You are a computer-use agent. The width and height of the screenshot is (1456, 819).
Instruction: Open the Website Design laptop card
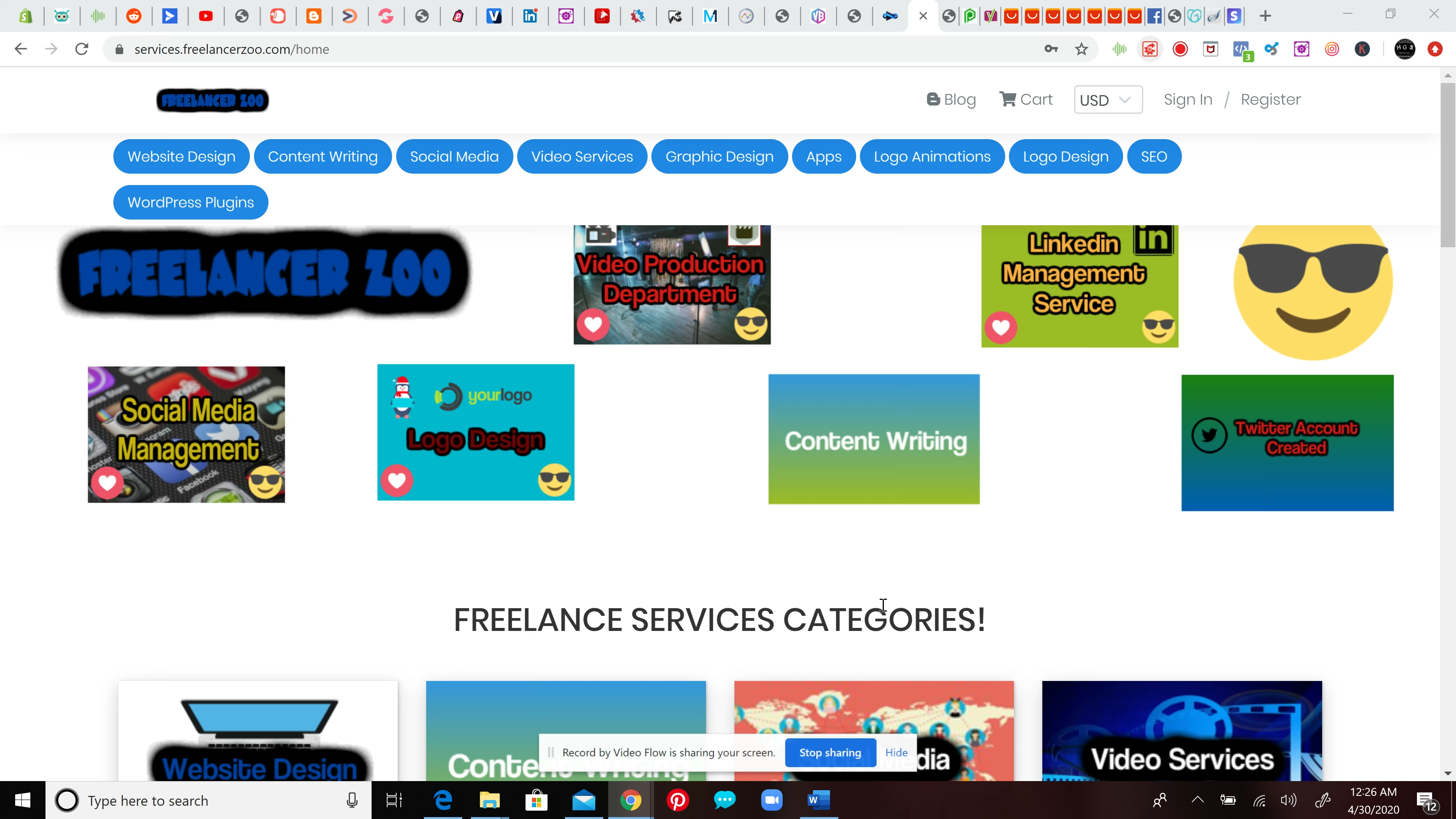click(x=258, y=731)
